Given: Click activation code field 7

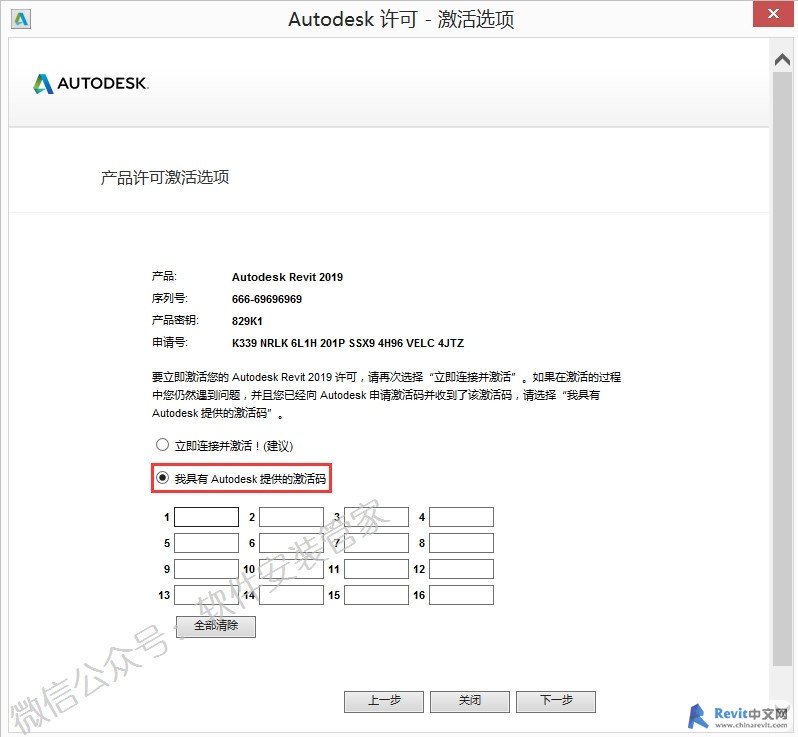Looking at the screenshot, I should (376, 543).
